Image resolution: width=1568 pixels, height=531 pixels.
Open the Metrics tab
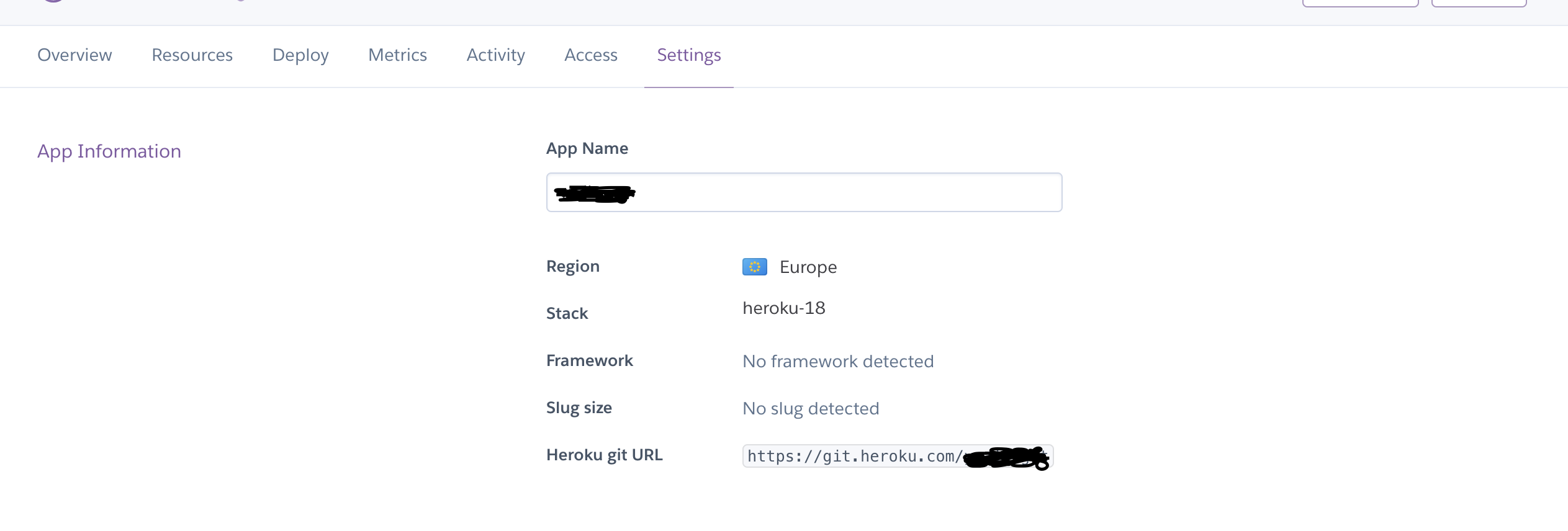click(397, 55)
